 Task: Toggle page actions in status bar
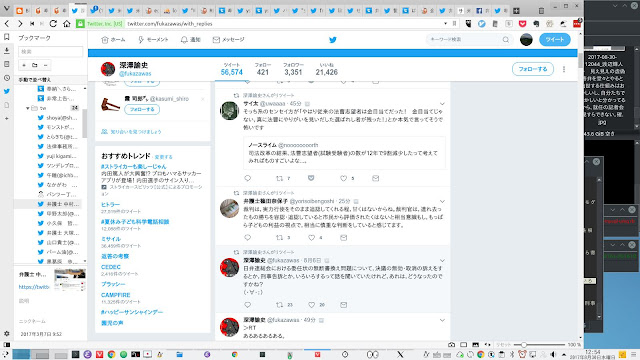pyautogui.click(x=488, y=344)
